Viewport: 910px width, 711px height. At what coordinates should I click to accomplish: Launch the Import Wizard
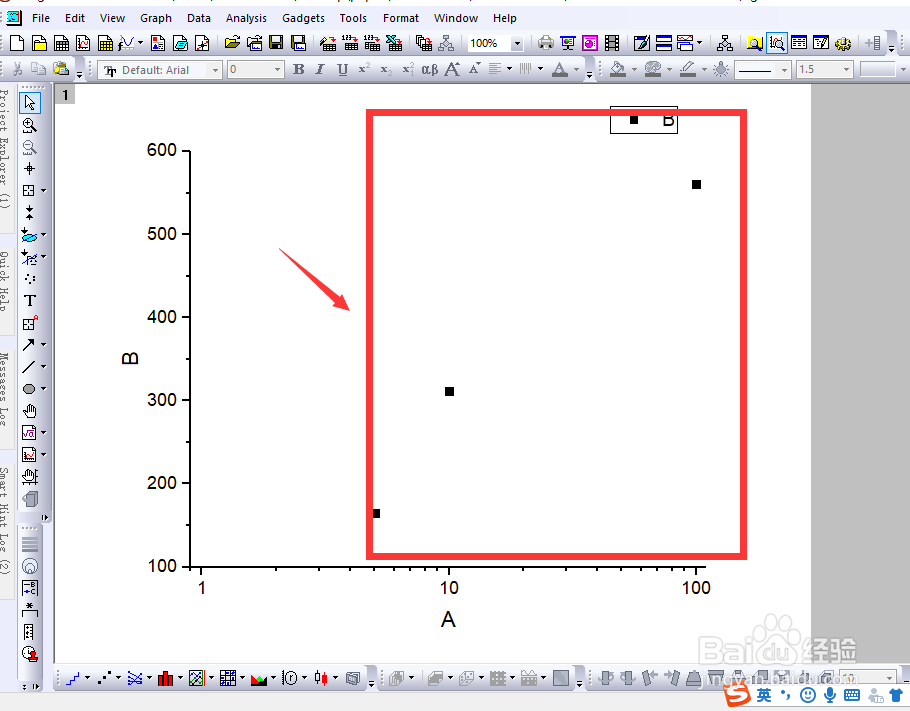click(x=328, y=43)
